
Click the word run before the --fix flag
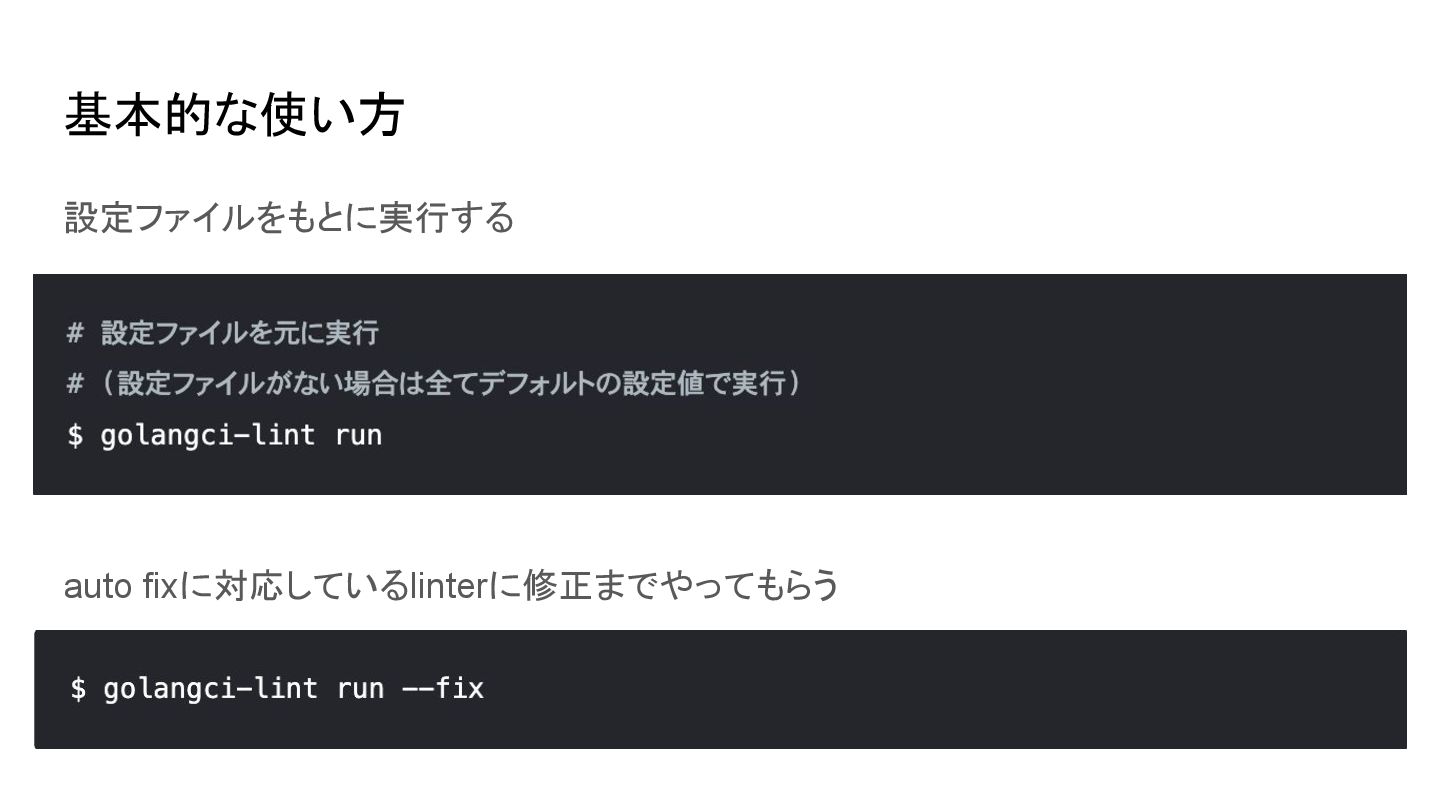tap(361, 688)
